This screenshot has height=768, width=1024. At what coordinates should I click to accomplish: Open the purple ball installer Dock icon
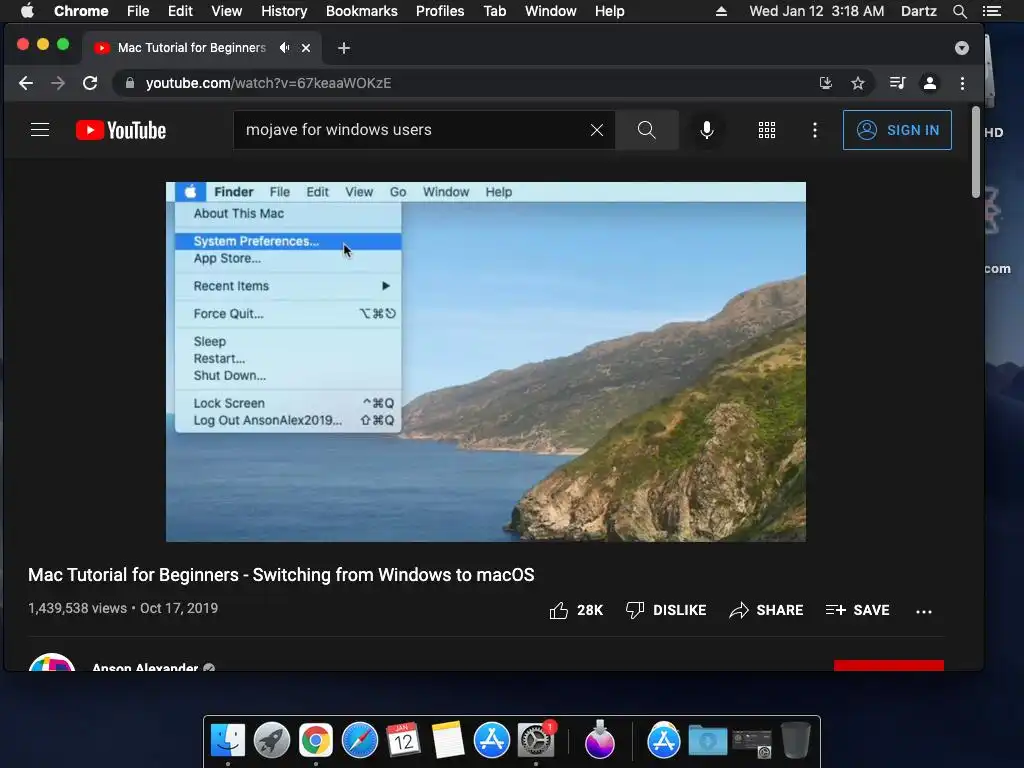[600, 739]
